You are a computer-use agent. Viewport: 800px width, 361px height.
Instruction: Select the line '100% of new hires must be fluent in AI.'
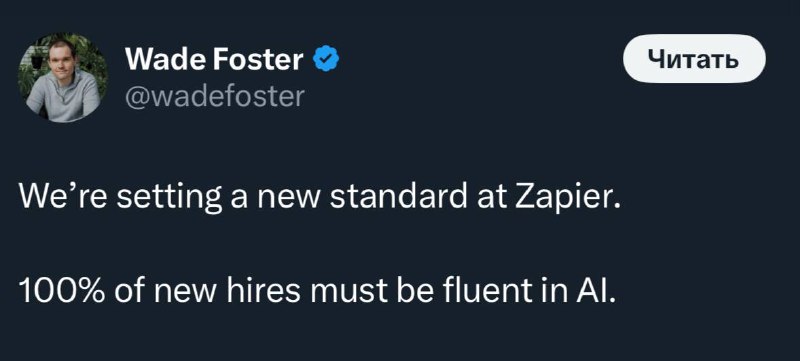[317, 293]
